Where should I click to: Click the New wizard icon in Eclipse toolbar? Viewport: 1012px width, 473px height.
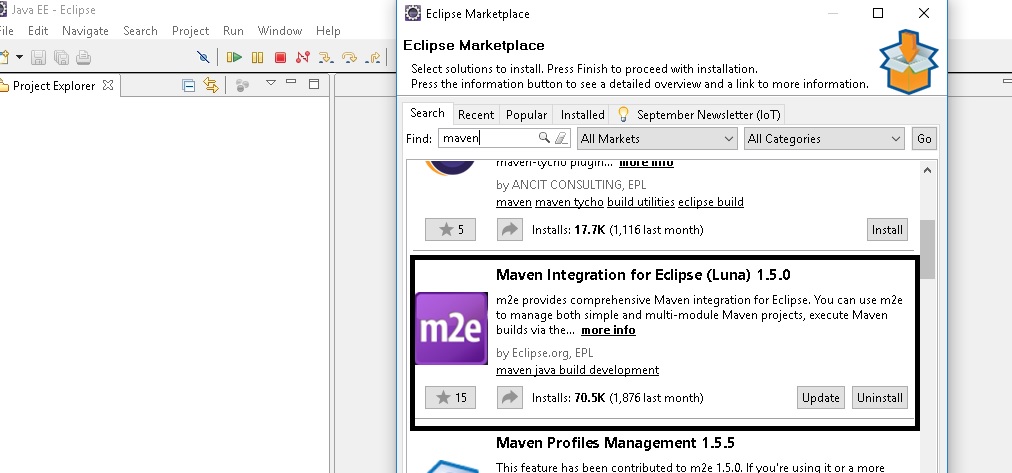coord(4,57)
